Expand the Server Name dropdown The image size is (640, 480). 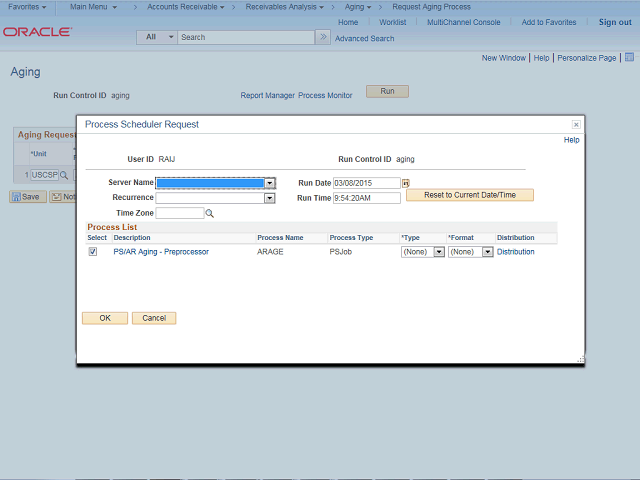[270, 183]
